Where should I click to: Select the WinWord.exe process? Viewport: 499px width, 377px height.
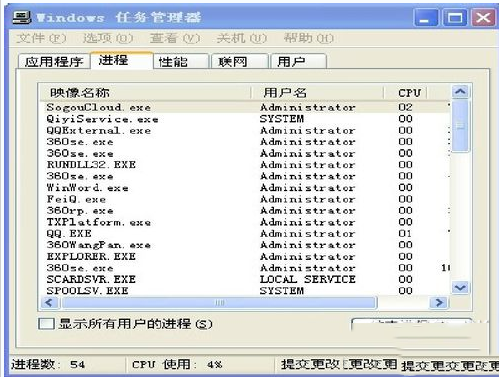pyautogui.click(x=245, y=188)
